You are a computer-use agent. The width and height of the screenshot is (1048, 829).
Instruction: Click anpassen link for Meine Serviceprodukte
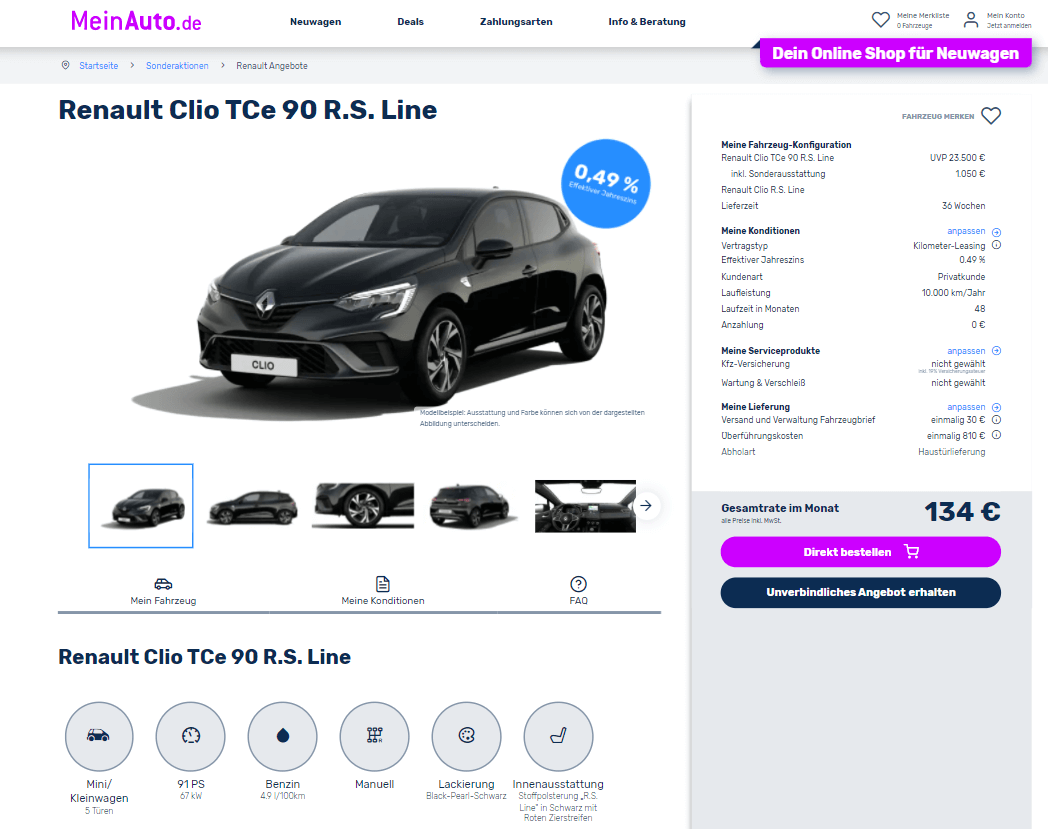click(966, 351)
